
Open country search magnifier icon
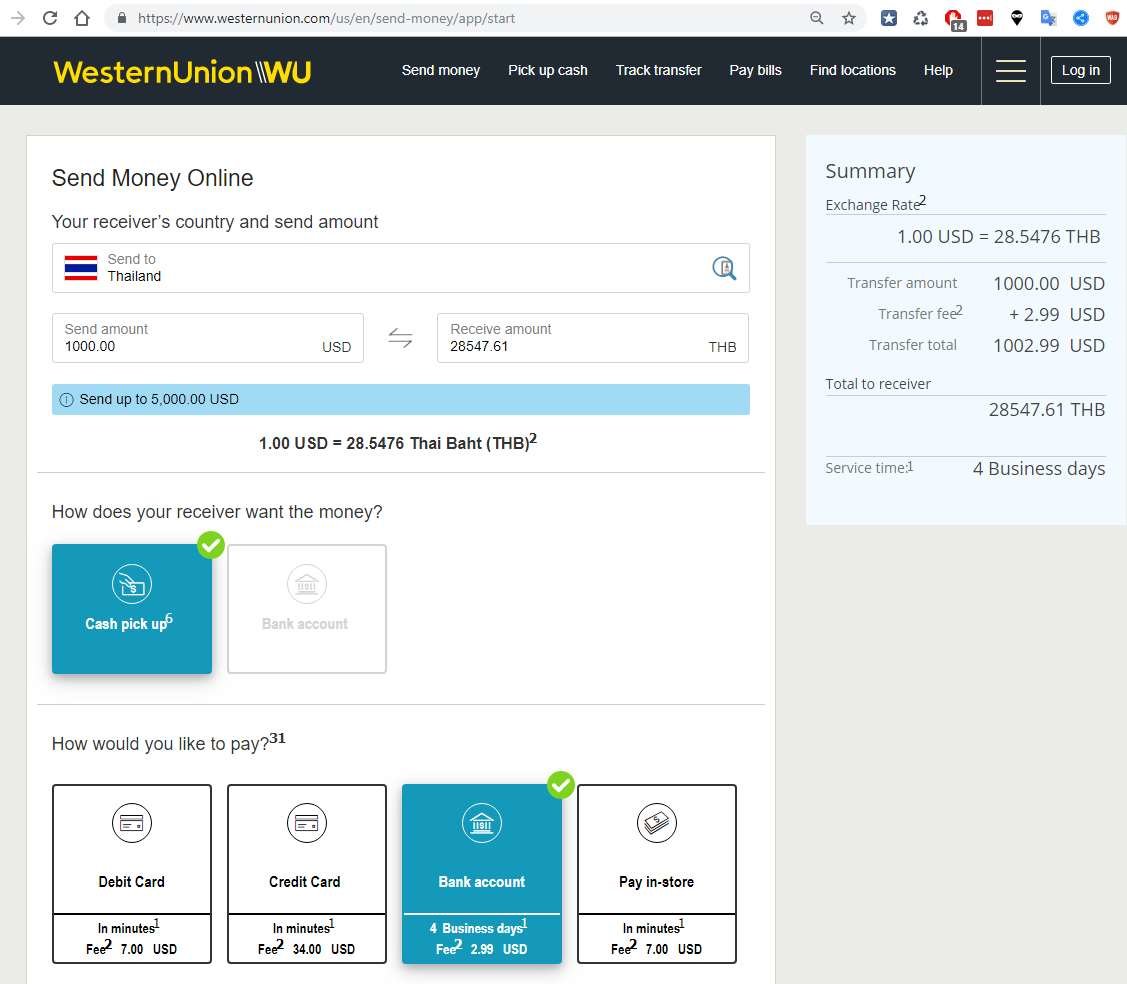pyautogui.click(x=724, y=268)
